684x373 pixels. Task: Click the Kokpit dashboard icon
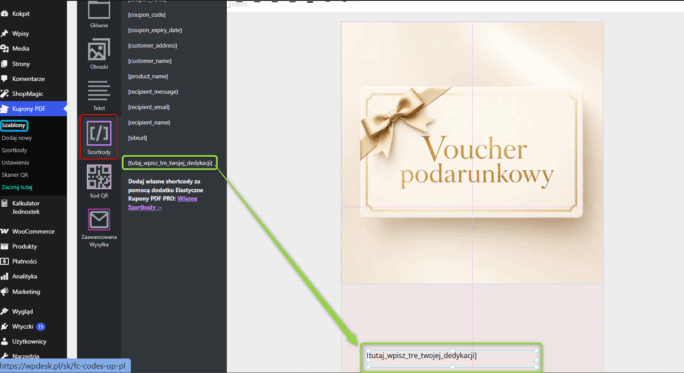(4, 14)
